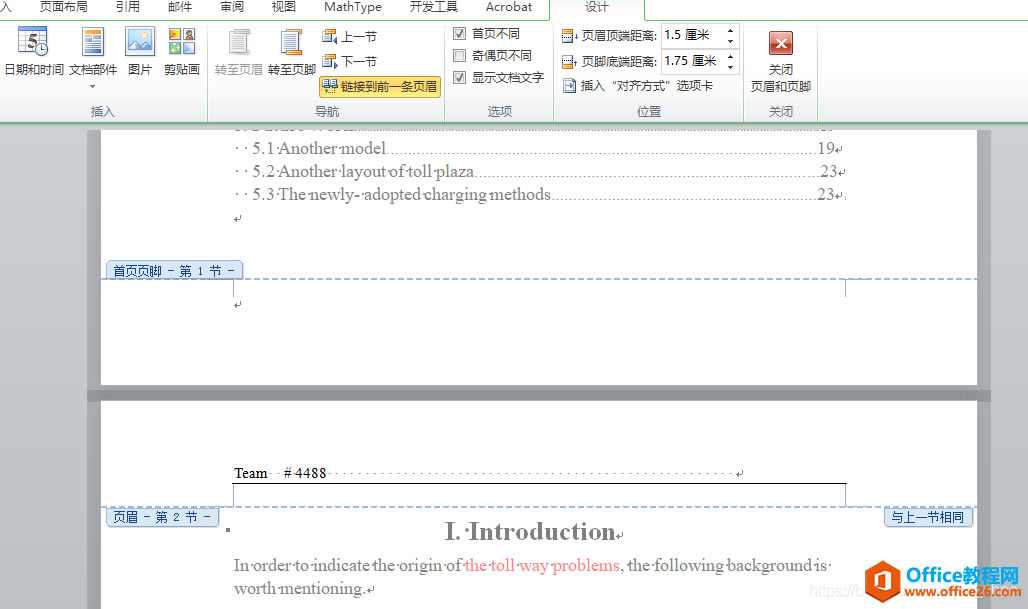Open the MathType tab
1028x609 pixels.
(x=353, y=7)
